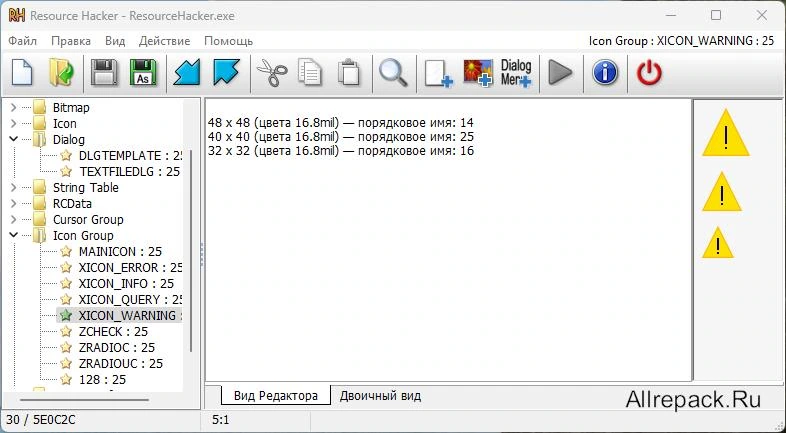
Task: Click the Add image resource icon
Action: [x=478, y=73]
